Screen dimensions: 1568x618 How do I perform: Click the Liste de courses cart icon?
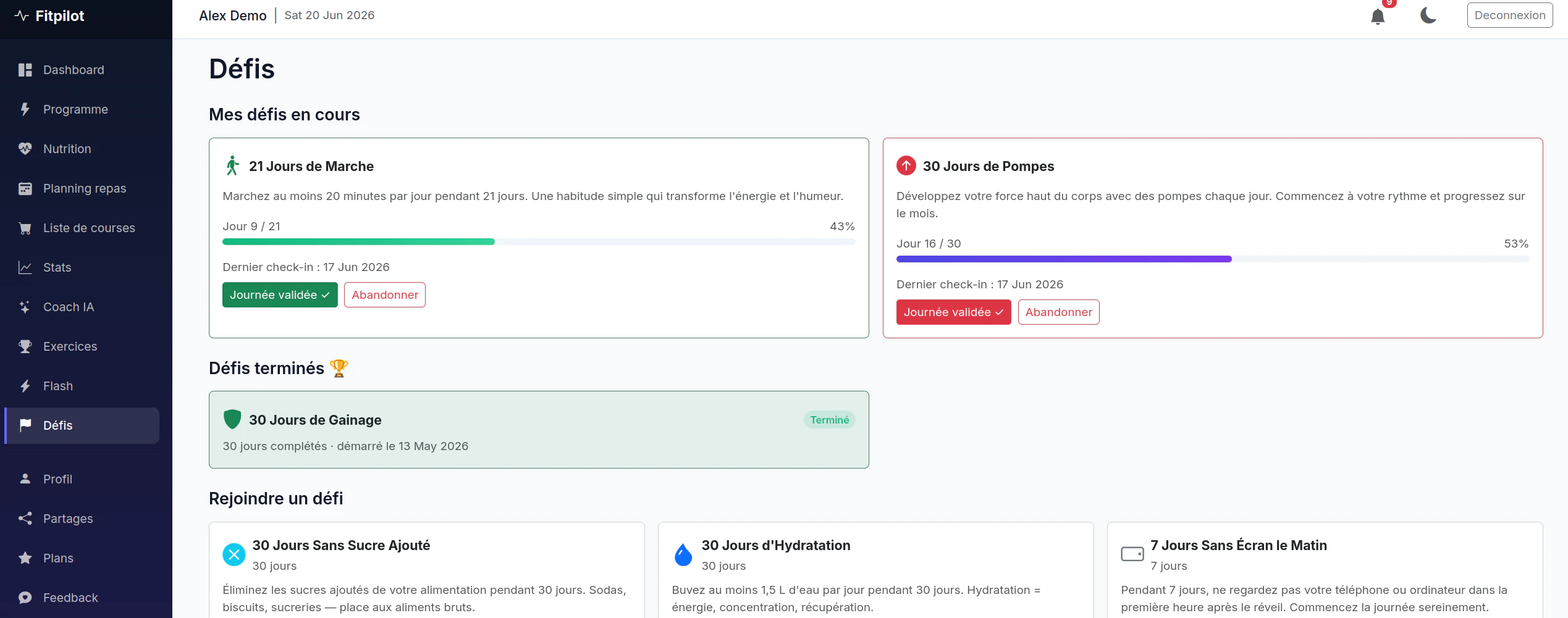tap(25, 228)
